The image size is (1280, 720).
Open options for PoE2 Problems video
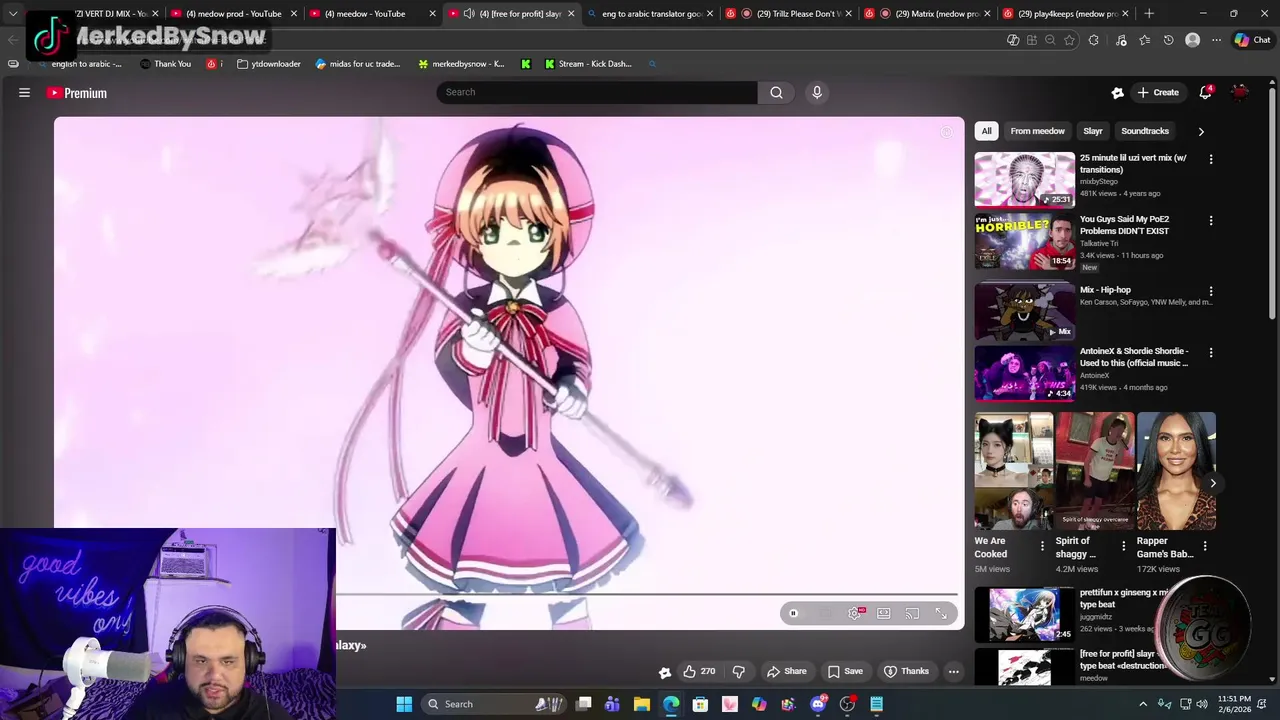pos(1211,220)
